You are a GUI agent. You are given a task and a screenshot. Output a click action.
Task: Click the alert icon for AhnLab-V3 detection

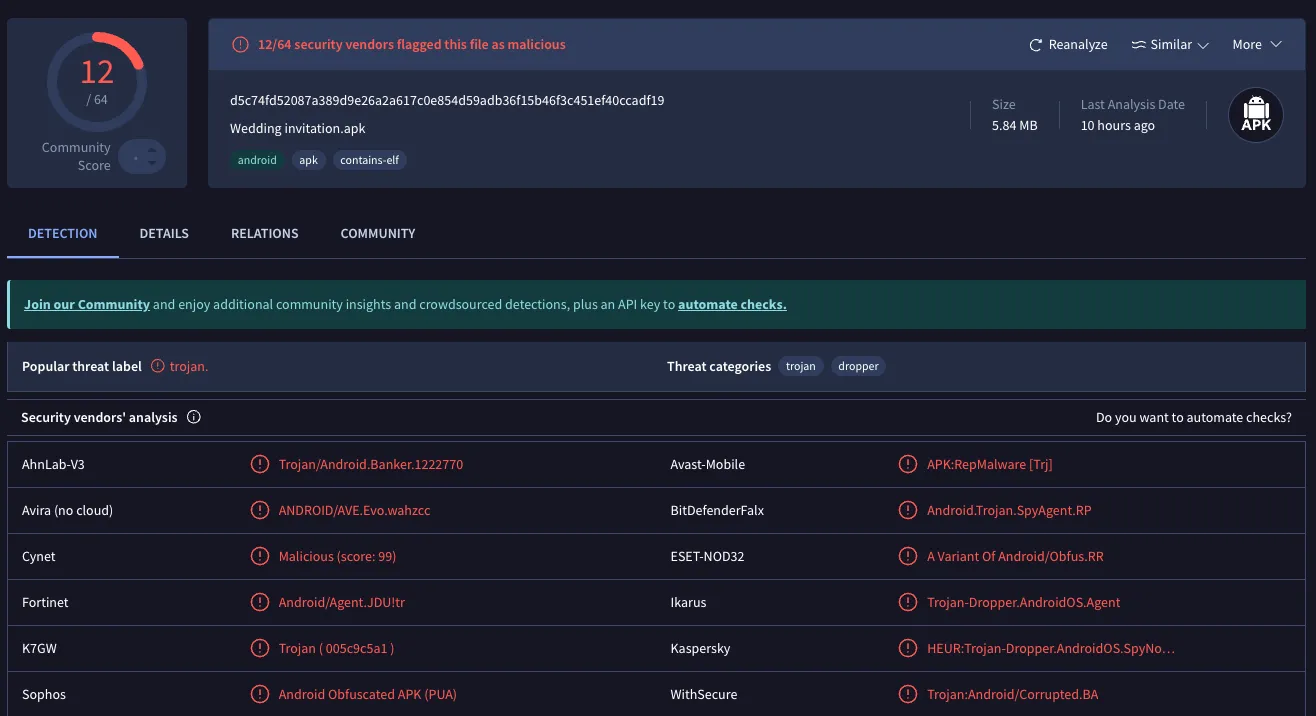point(260,465)
